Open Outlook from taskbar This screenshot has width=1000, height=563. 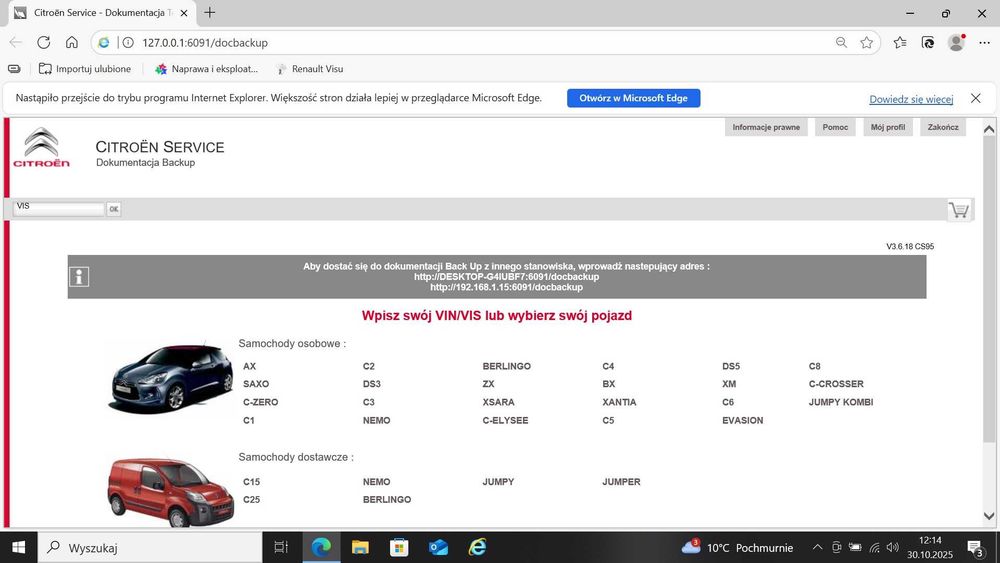(438, 547)
